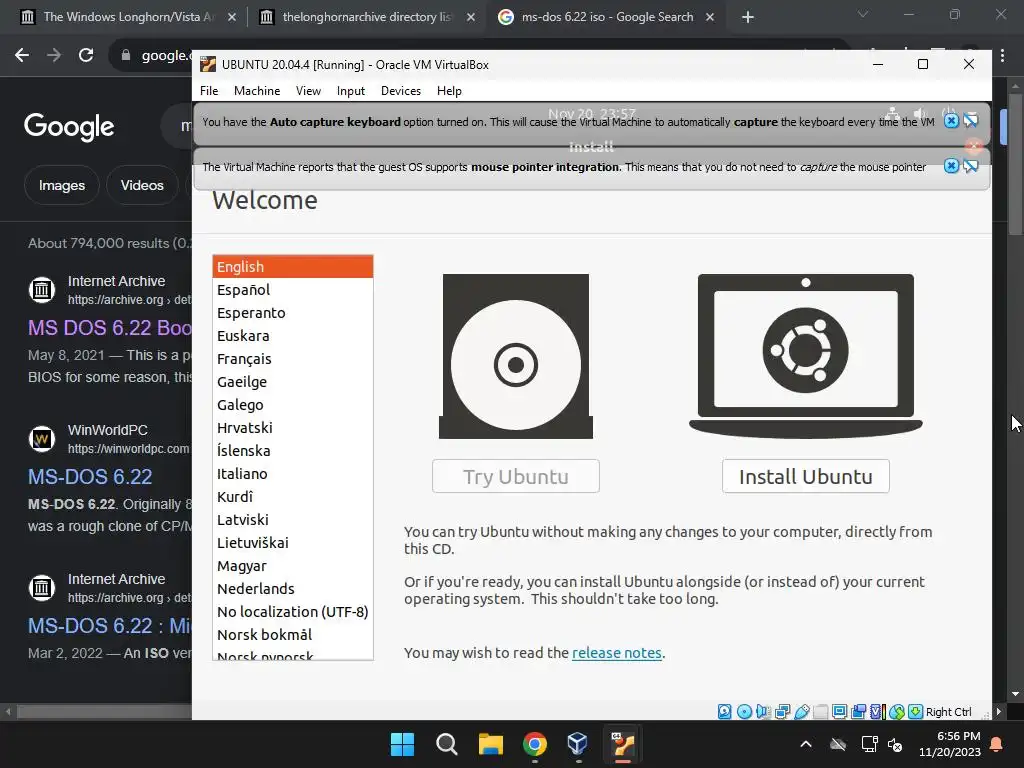Click Chrome's back arrow
The width and height of the screenshot is (1024, 768).
click(22, 56)
